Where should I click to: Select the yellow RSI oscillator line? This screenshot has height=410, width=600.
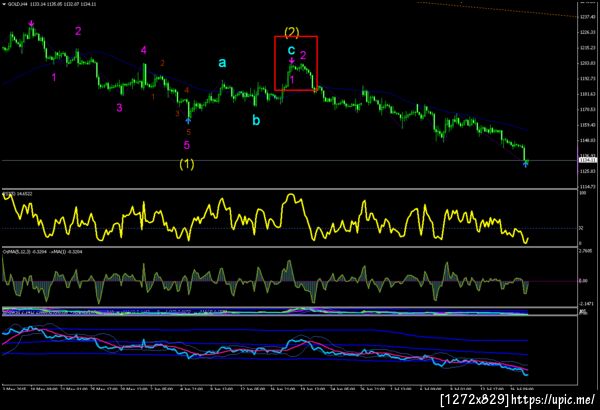264,218
